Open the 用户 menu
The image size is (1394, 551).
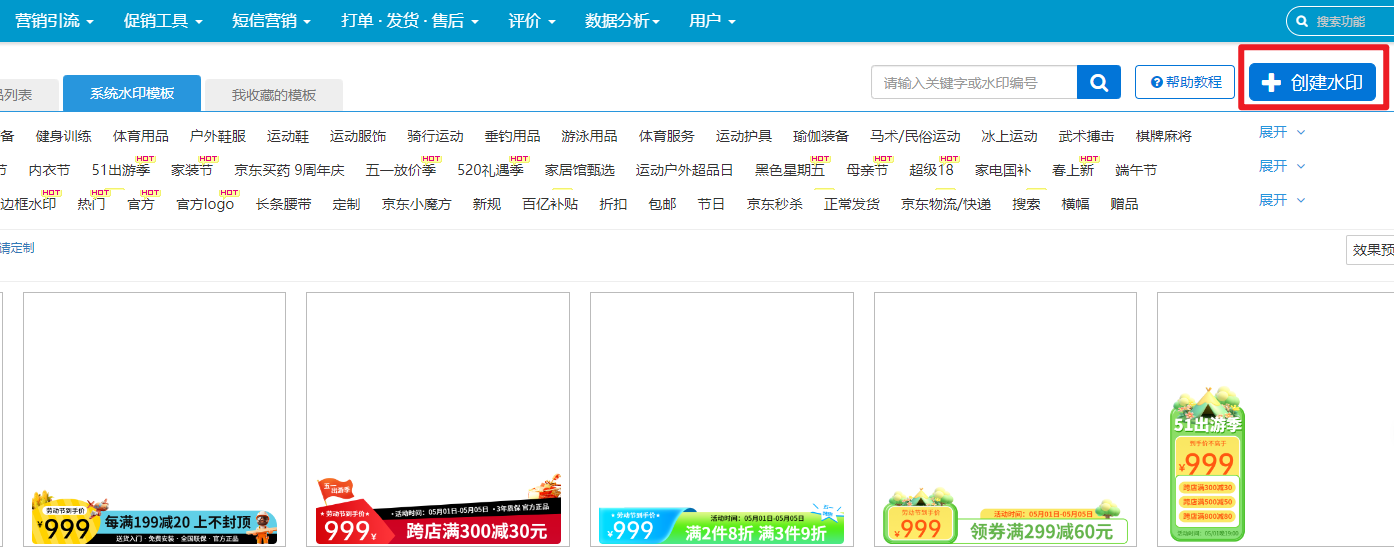point(712,20)
